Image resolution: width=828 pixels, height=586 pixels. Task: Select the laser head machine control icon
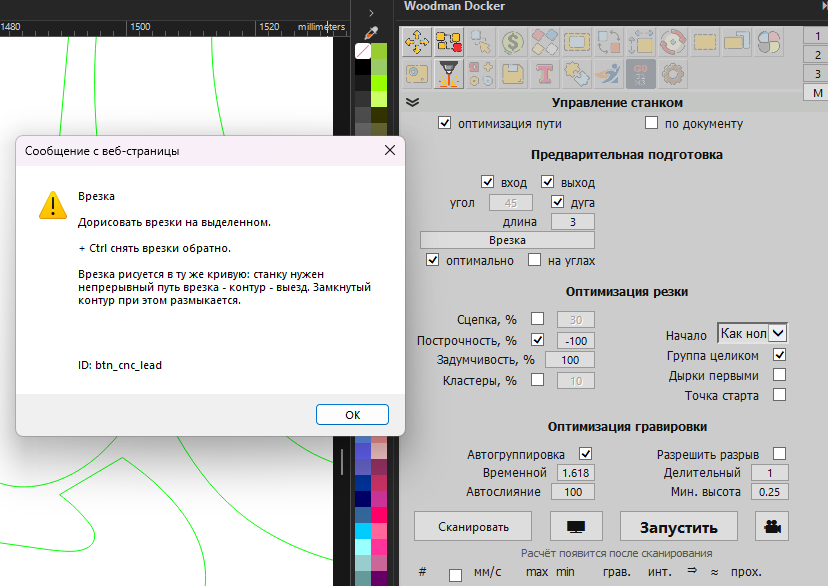(x=449, y=74)
